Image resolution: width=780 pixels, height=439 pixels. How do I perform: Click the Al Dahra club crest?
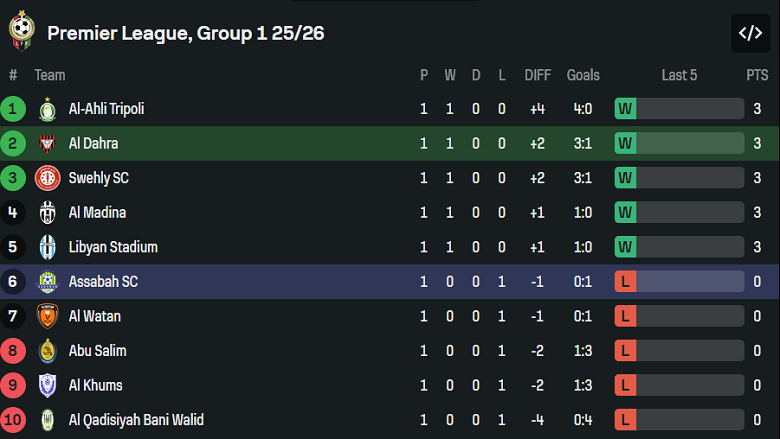pos(48,144)
